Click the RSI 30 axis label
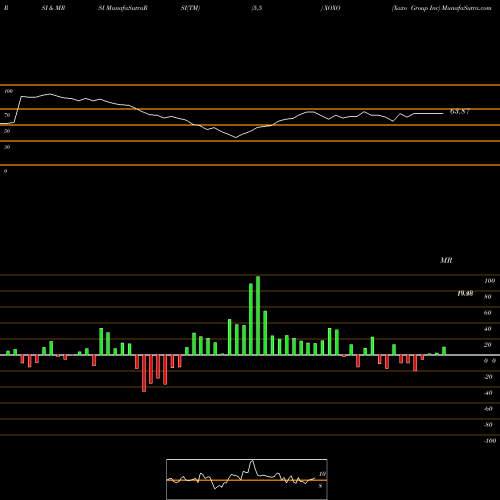 (x=7, y=147)
